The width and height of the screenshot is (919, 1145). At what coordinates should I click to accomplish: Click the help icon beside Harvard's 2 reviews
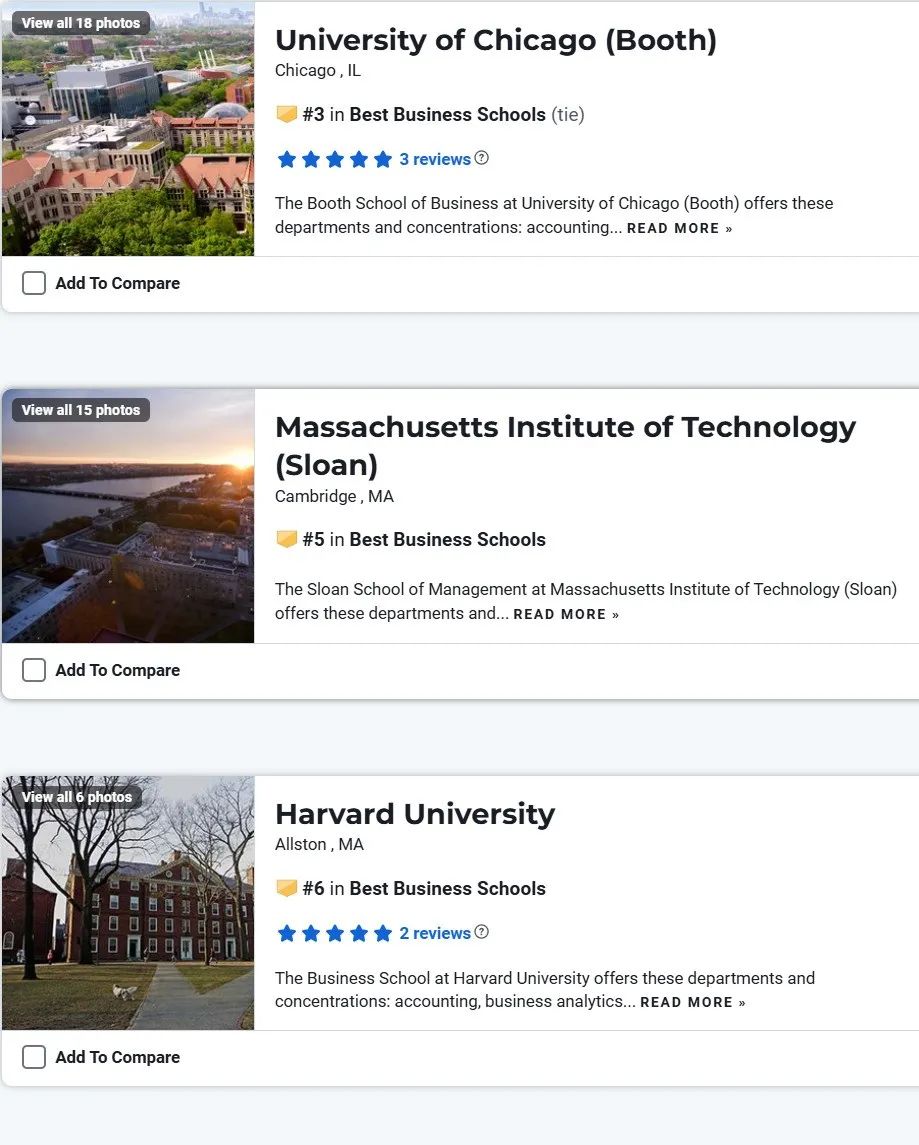click(x=481, y=932)
